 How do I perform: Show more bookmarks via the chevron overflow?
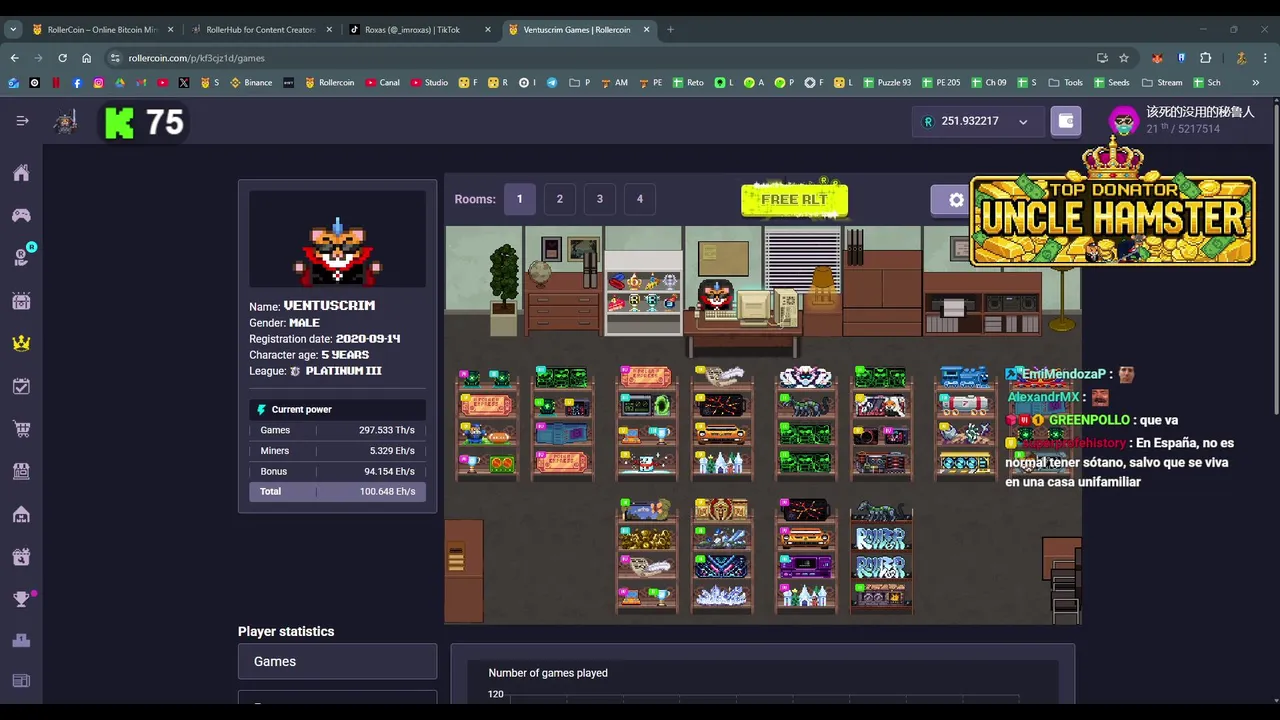(x=1255, y=83)
